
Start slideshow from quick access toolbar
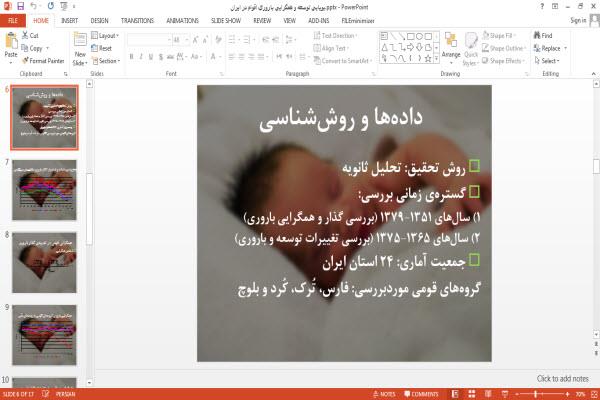pos(64,6)
